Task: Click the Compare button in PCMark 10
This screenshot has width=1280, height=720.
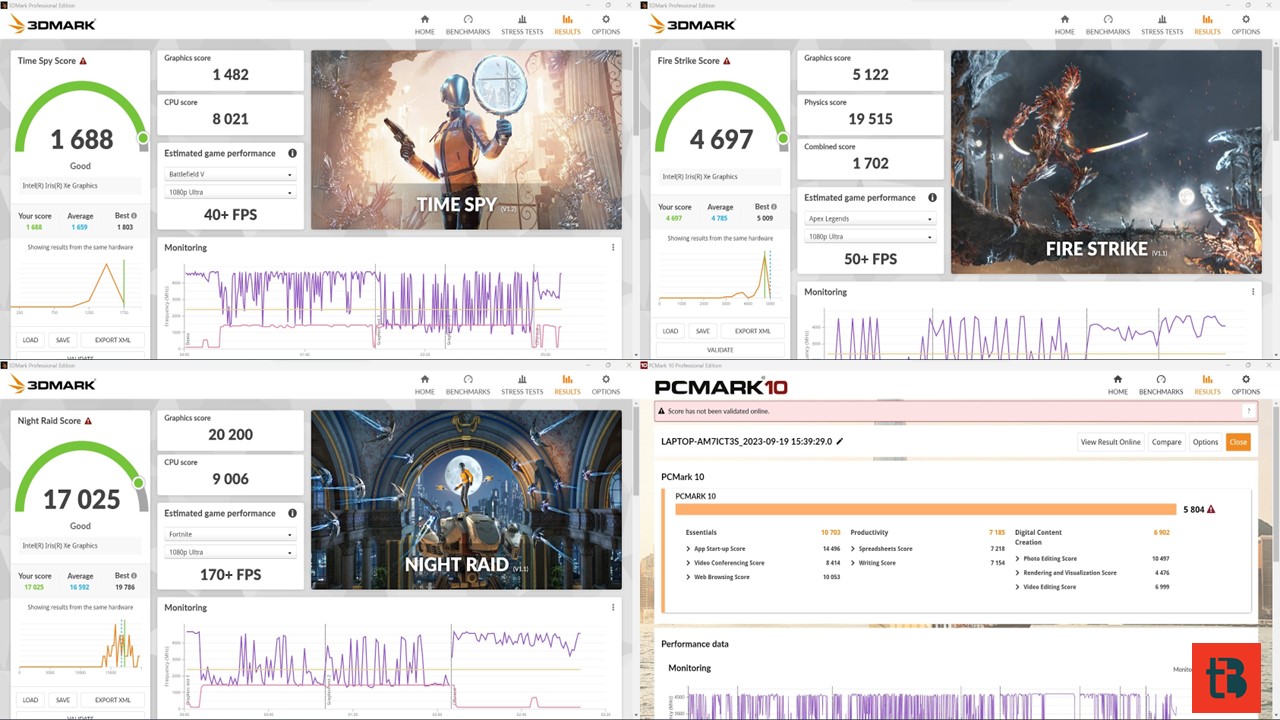Action: 1166,442
